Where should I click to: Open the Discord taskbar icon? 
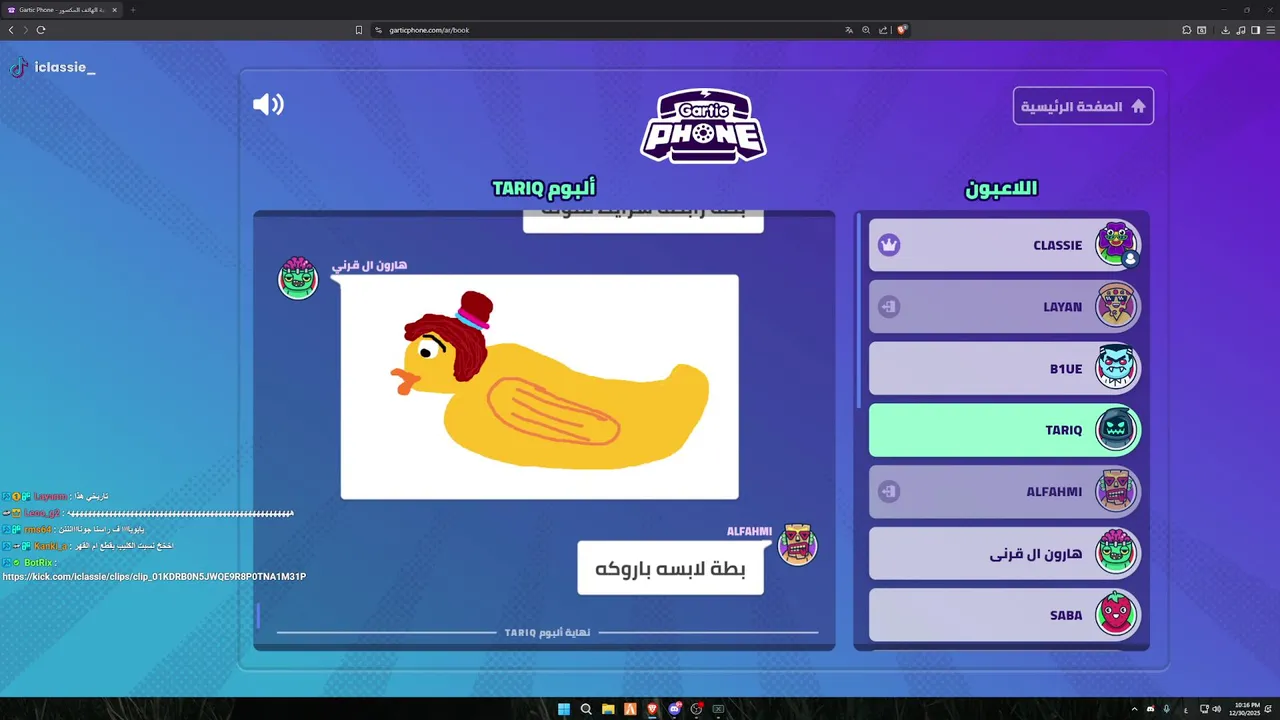point(674,709)
